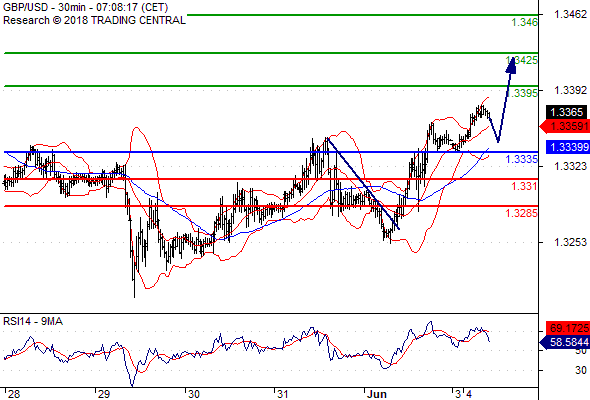
Task: Click the 29 date marker on time axis
Action: pyautogui.click(x=103, y=394)
